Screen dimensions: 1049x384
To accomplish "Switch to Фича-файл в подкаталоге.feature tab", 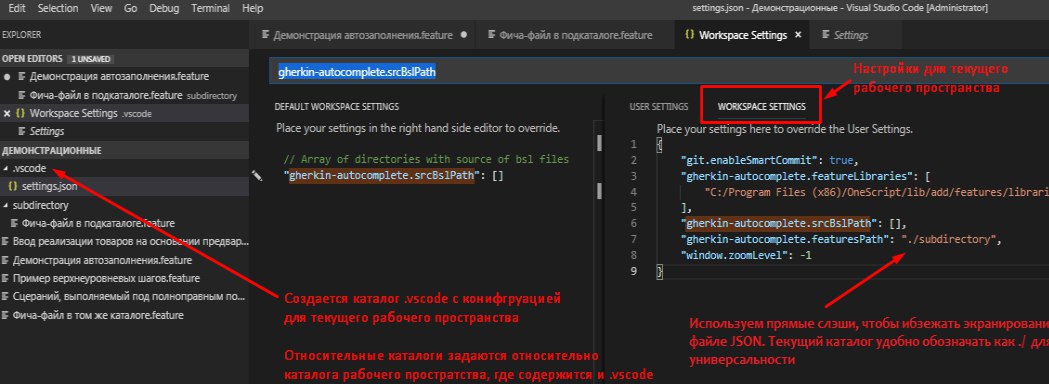I will tap(575, 35).
